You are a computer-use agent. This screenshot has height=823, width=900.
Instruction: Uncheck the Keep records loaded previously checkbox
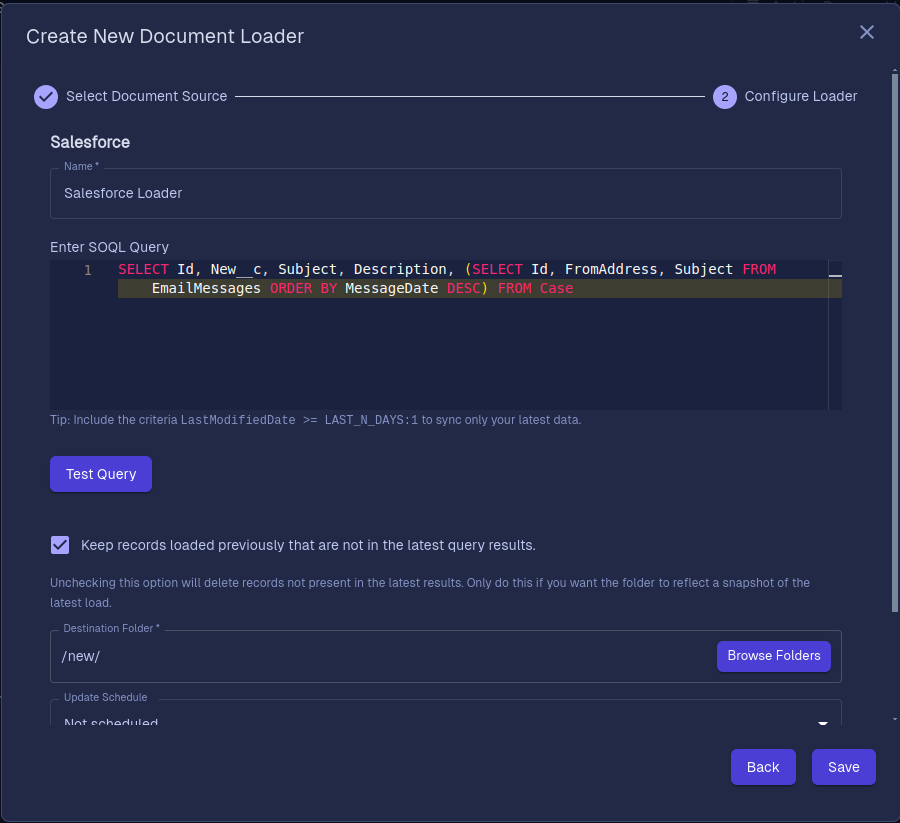[x=60, y=545]
